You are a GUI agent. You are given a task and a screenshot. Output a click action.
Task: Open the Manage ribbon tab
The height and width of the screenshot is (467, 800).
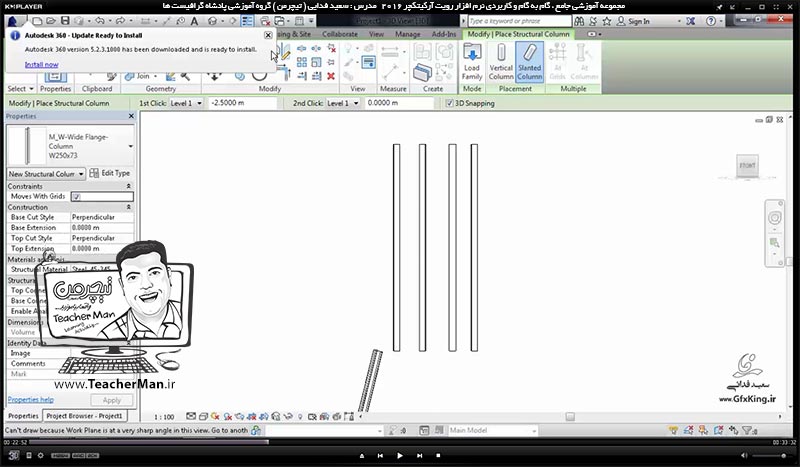pos(408,34)
